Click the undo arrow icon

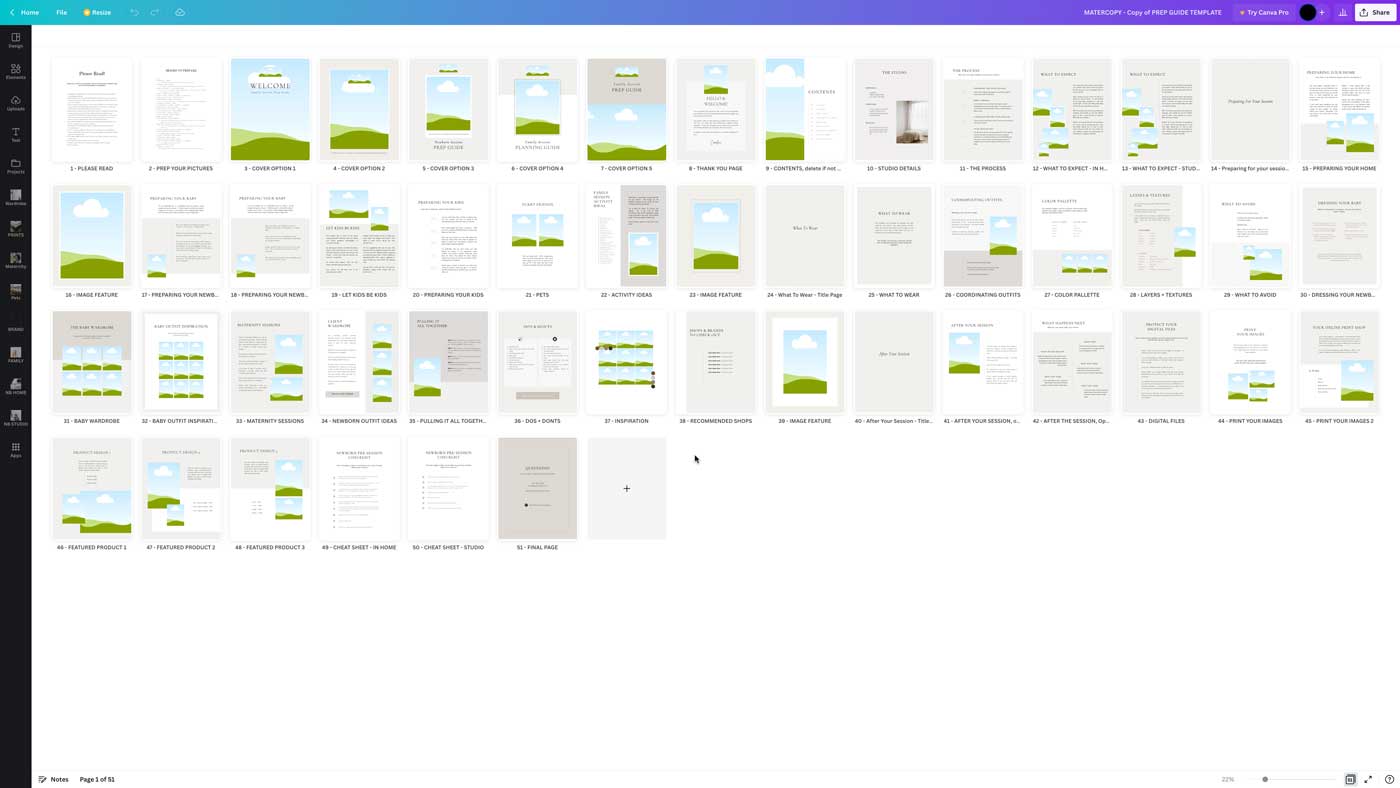[x=134, y=12]
